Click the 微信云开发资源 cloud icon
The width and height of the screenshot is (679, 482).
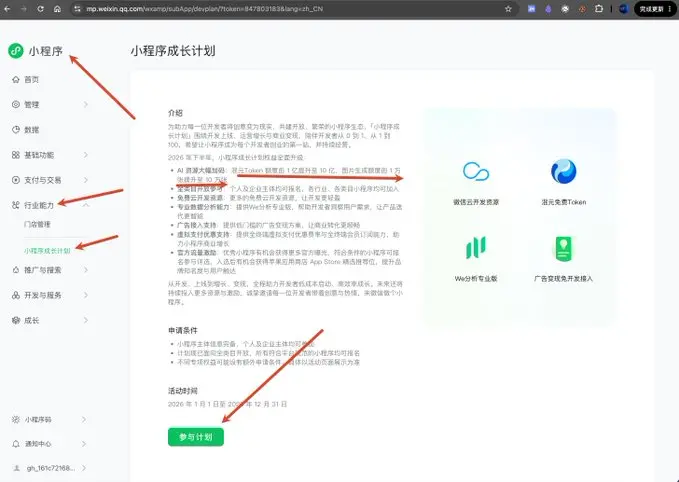click(476, 171)
